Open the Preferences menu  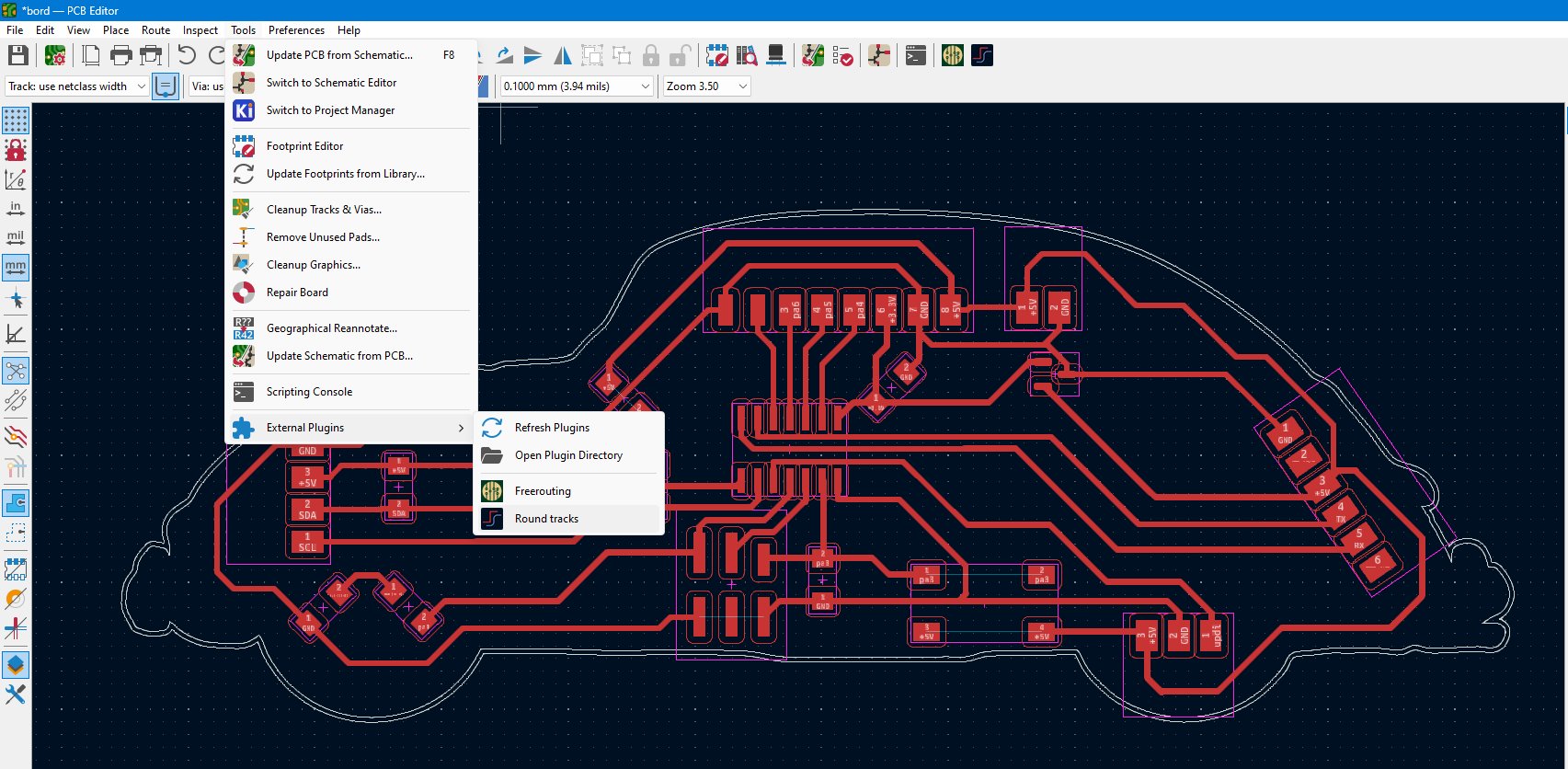pos(296,30)
